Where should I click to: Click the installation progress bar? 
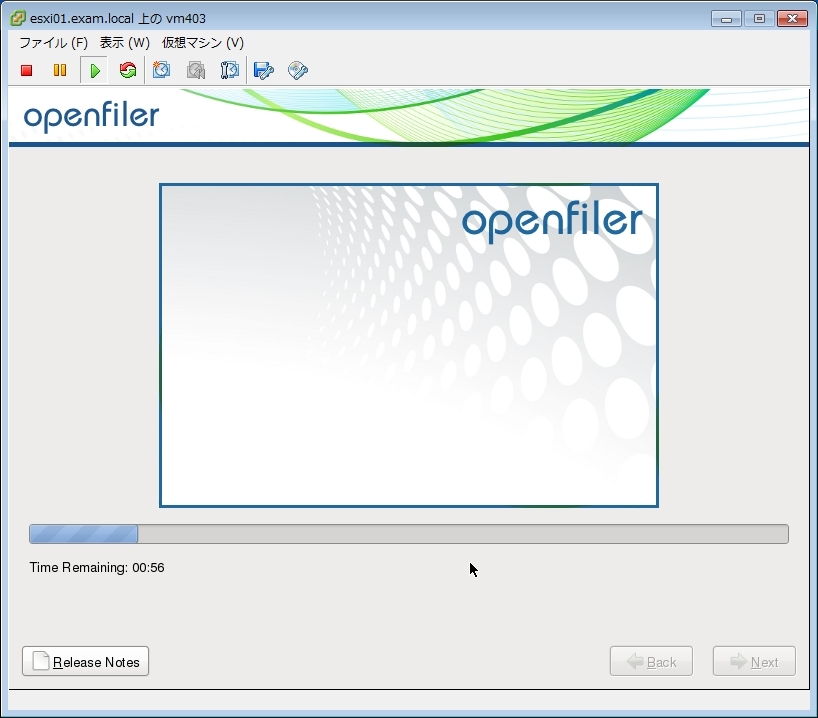pyautogui.click(x=409, y=534)
